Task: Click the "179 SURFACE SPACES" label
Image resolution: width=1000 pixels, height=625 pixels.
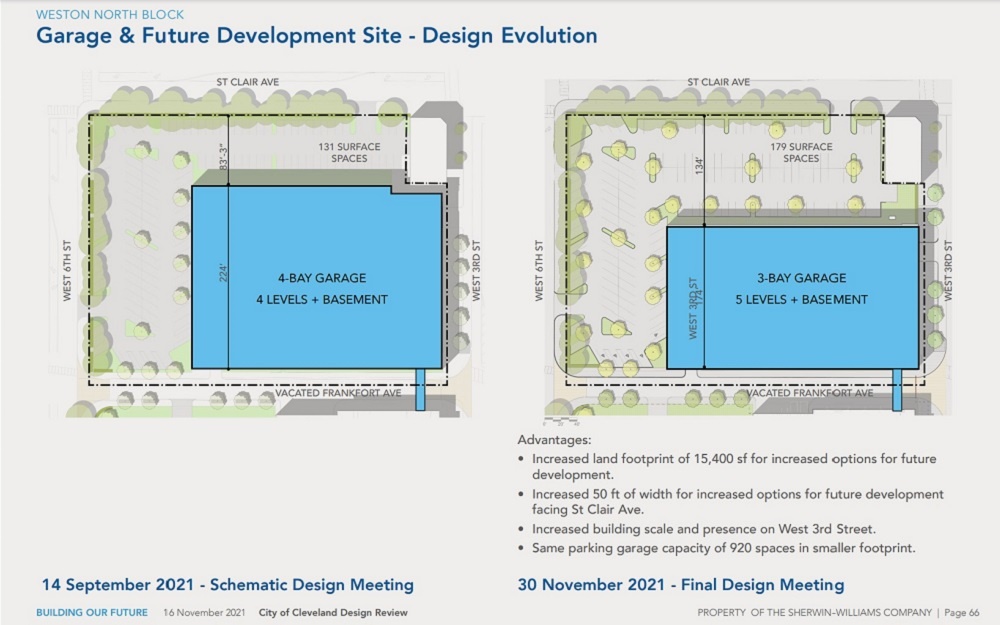Action: tap(801, 152)
